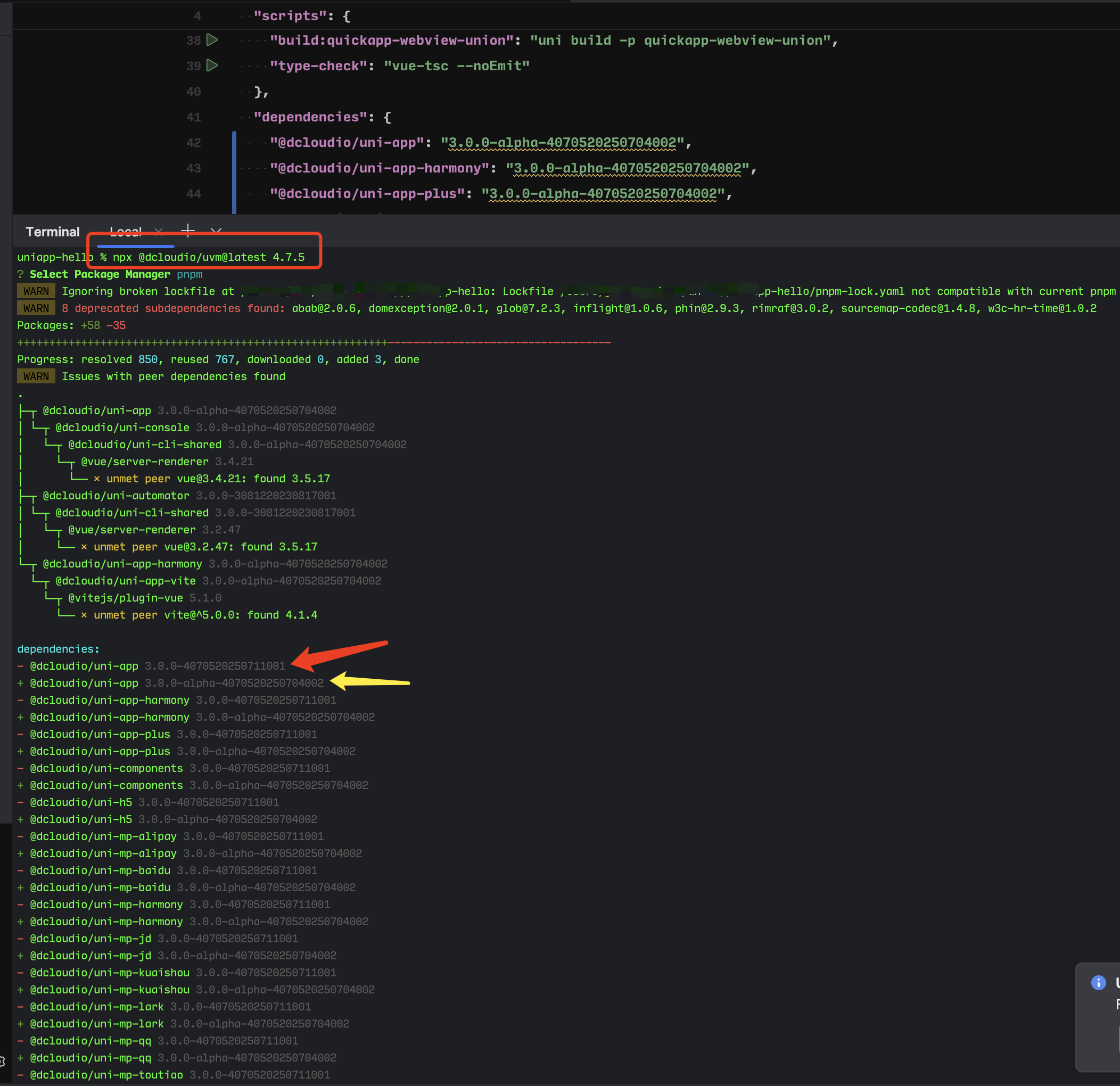The width and height of the screenshot is (1120, 1086).
Task: Click the "scripts" key in package.json
Action: tap(294, 16)
